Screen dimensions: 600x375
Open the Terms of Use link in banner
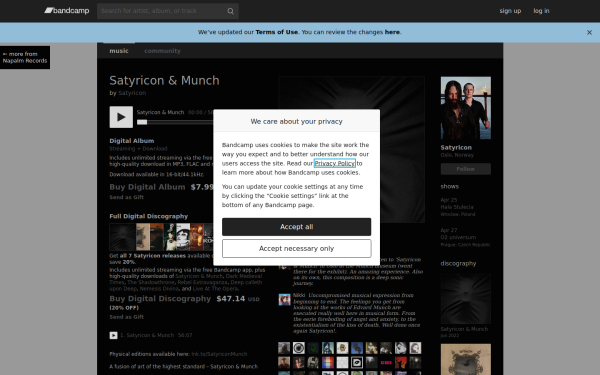[x=277, y=32]
